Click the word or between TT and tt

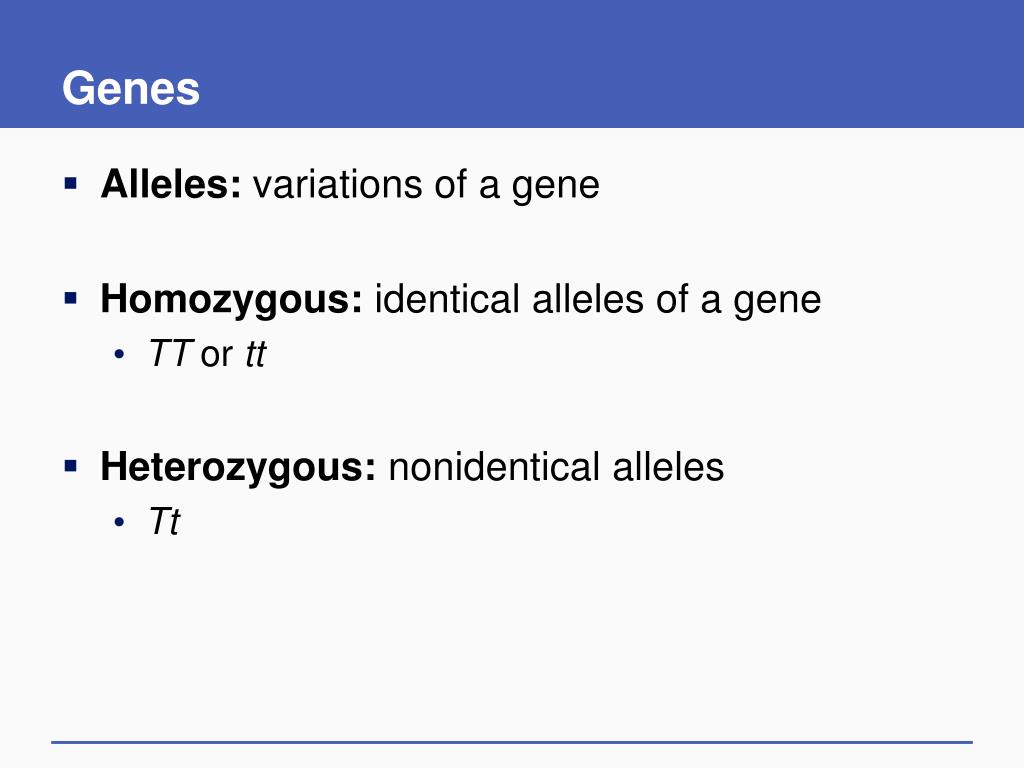(x=216, y=357)
